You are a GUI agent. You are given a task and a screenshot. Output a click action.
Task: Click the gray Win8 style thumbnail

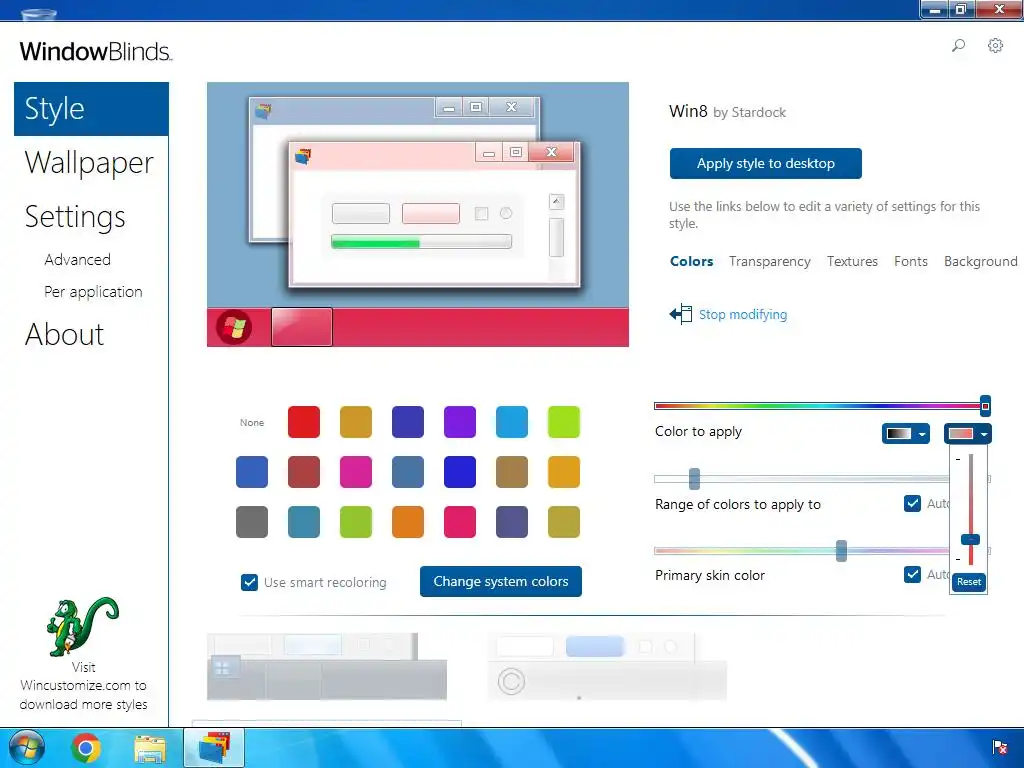point(327,666)
